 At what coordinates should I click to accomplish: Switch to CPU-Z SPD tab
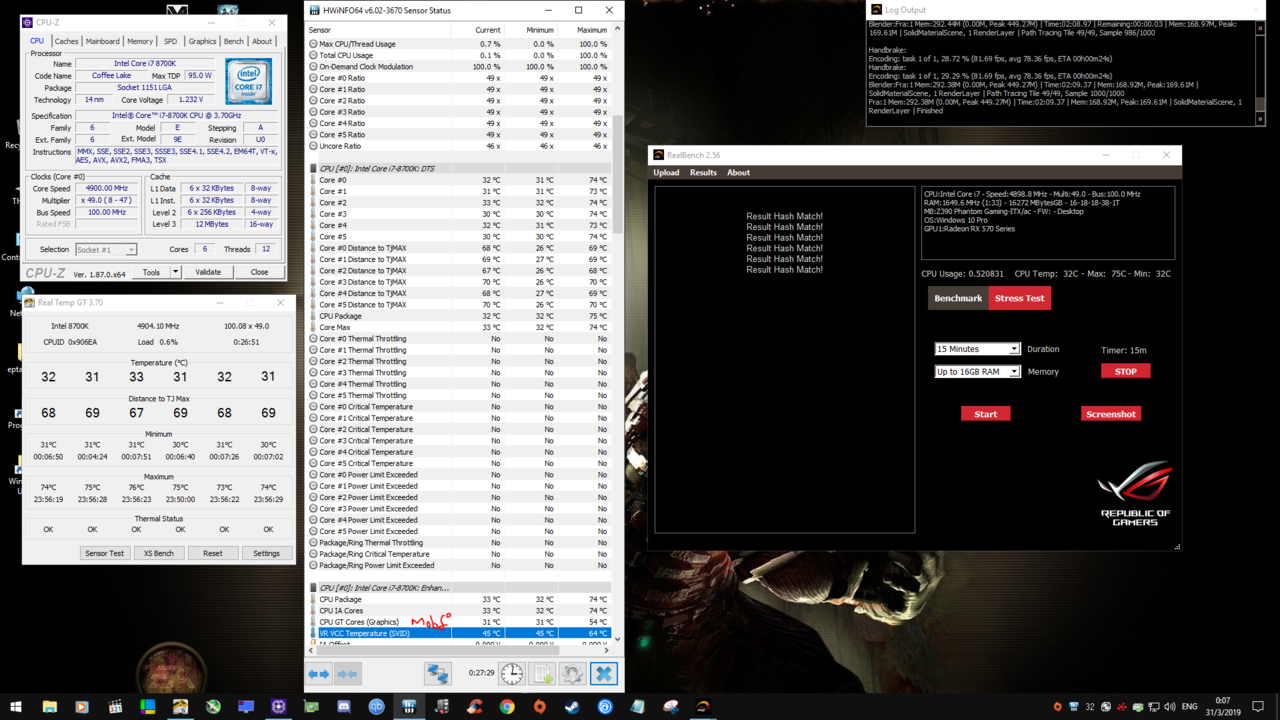point(170,41)
